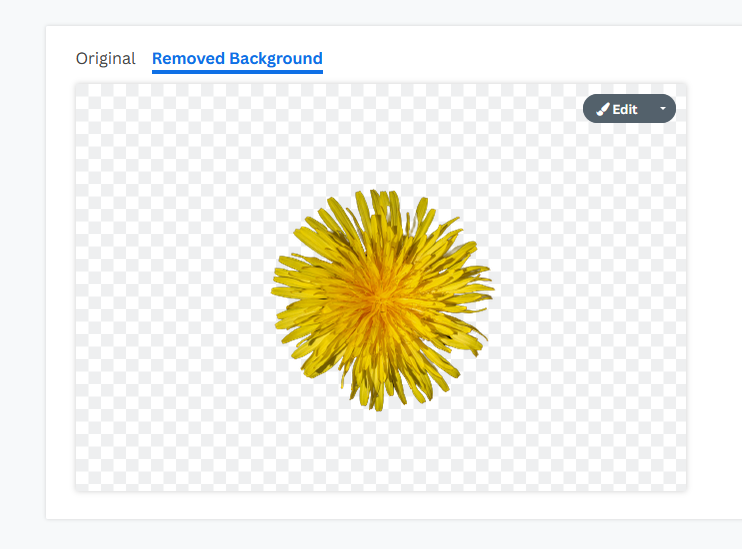742x549 pixels.
Task: Click the checkerboard beneath the dandelion
Action: coord(379,450)
